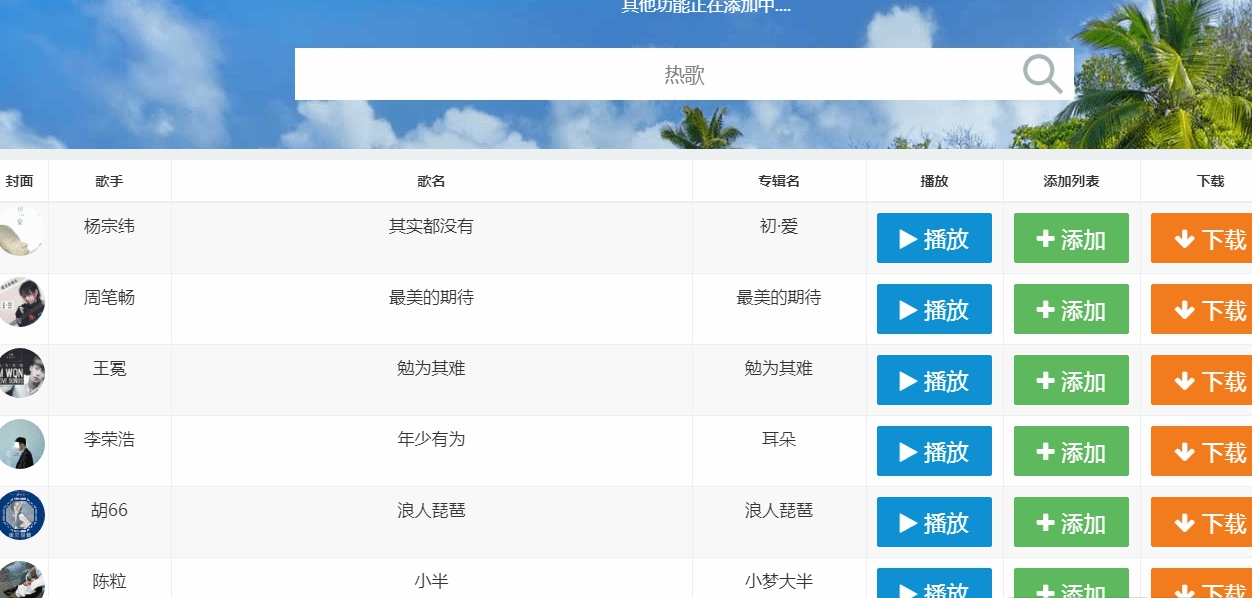The height and width of the screenshot is (598, 1252).
Task: Download 杨宗纬's 其实都没有
Action: click(1202, 238)
